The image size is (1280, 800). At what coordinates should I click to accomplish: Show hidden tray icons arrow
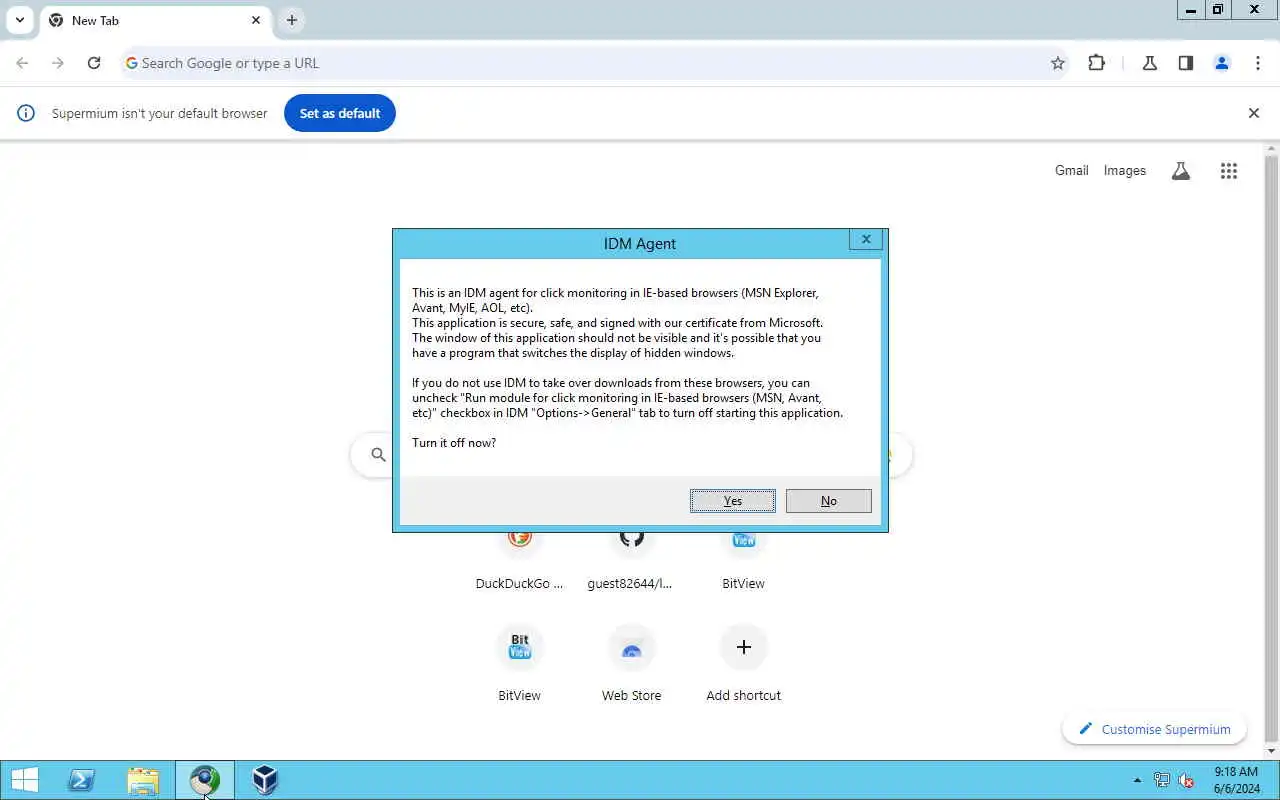1137,780
